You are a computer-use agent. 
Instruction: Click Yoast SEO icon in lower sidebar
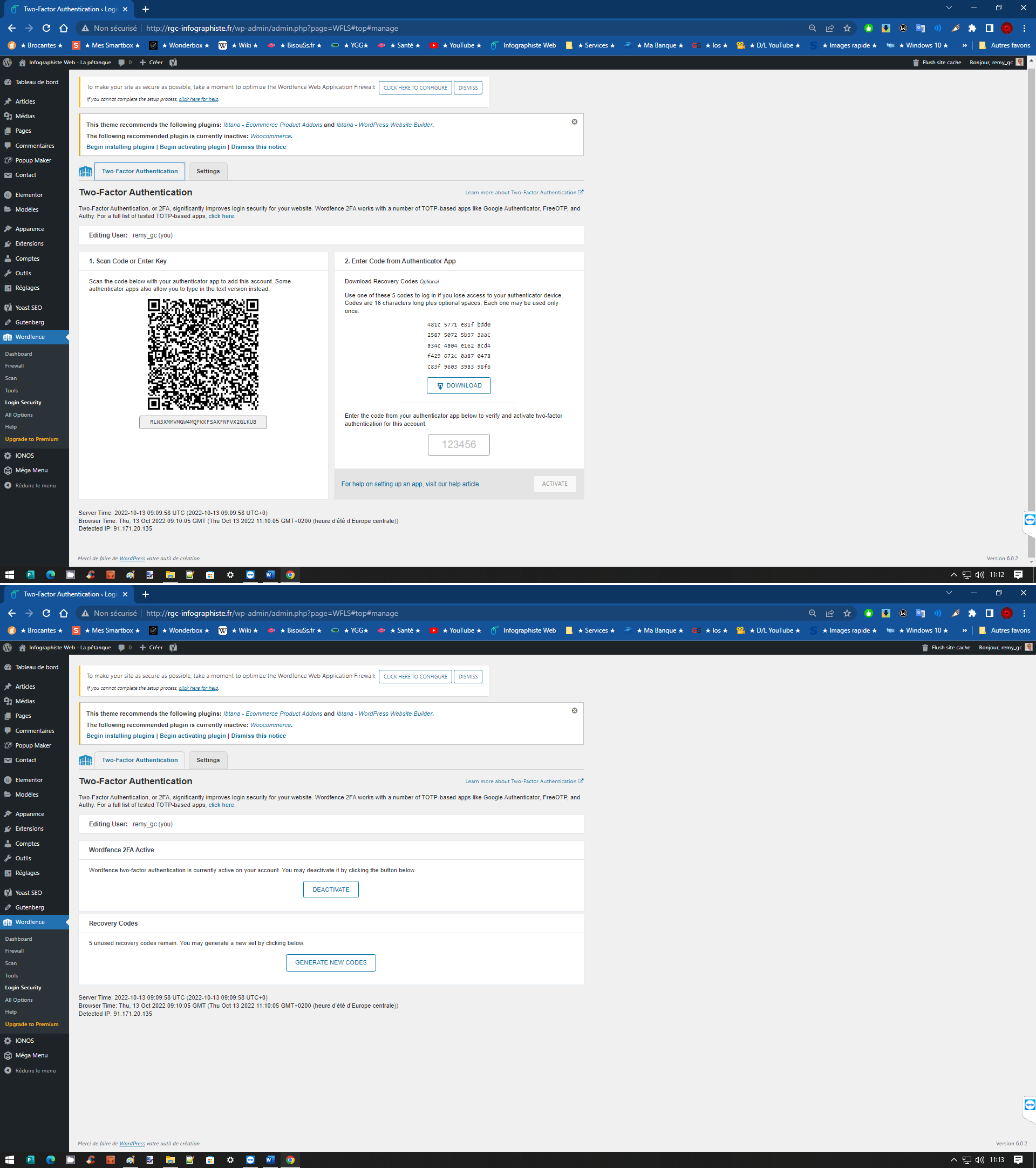point(8,893)
